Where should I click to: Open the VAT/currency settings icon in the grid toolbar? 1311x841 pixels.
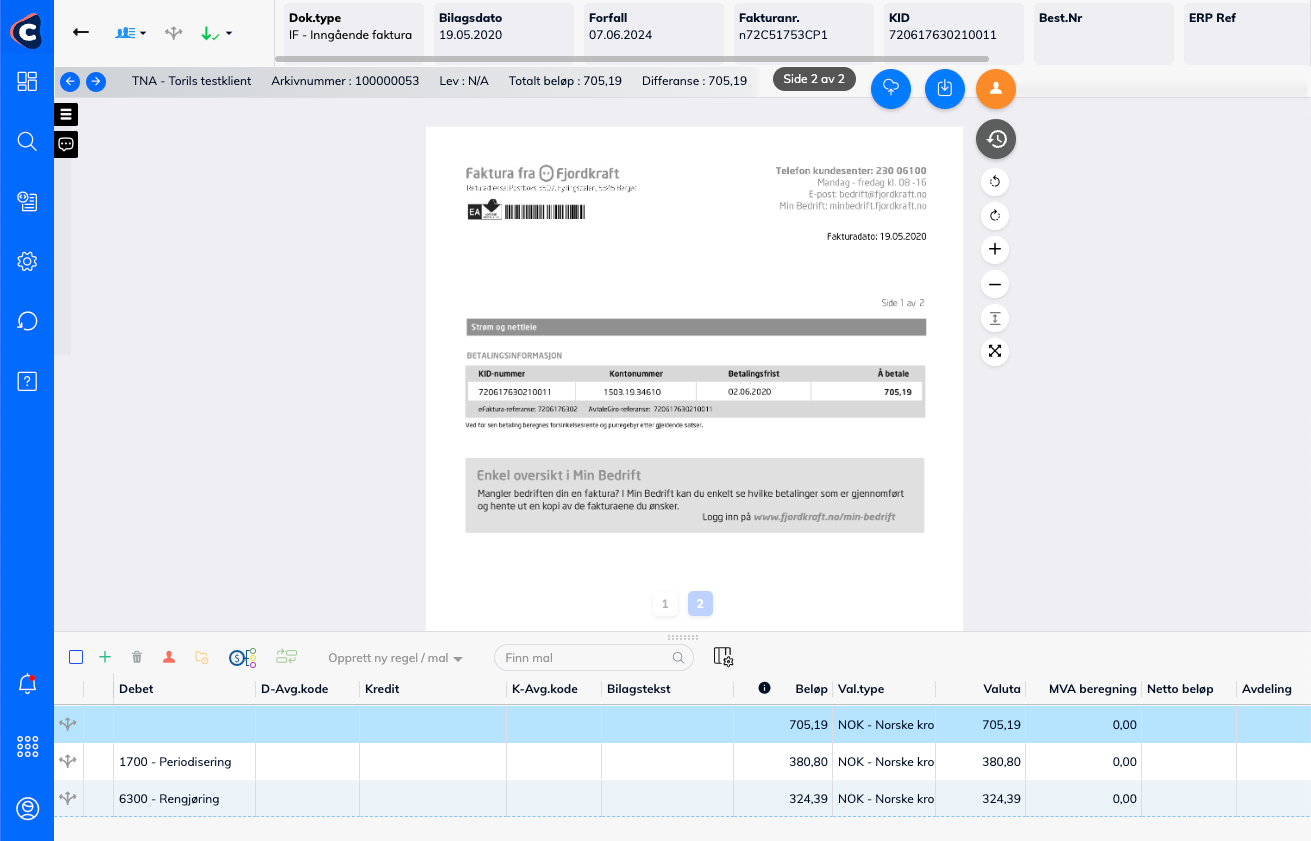240,657
